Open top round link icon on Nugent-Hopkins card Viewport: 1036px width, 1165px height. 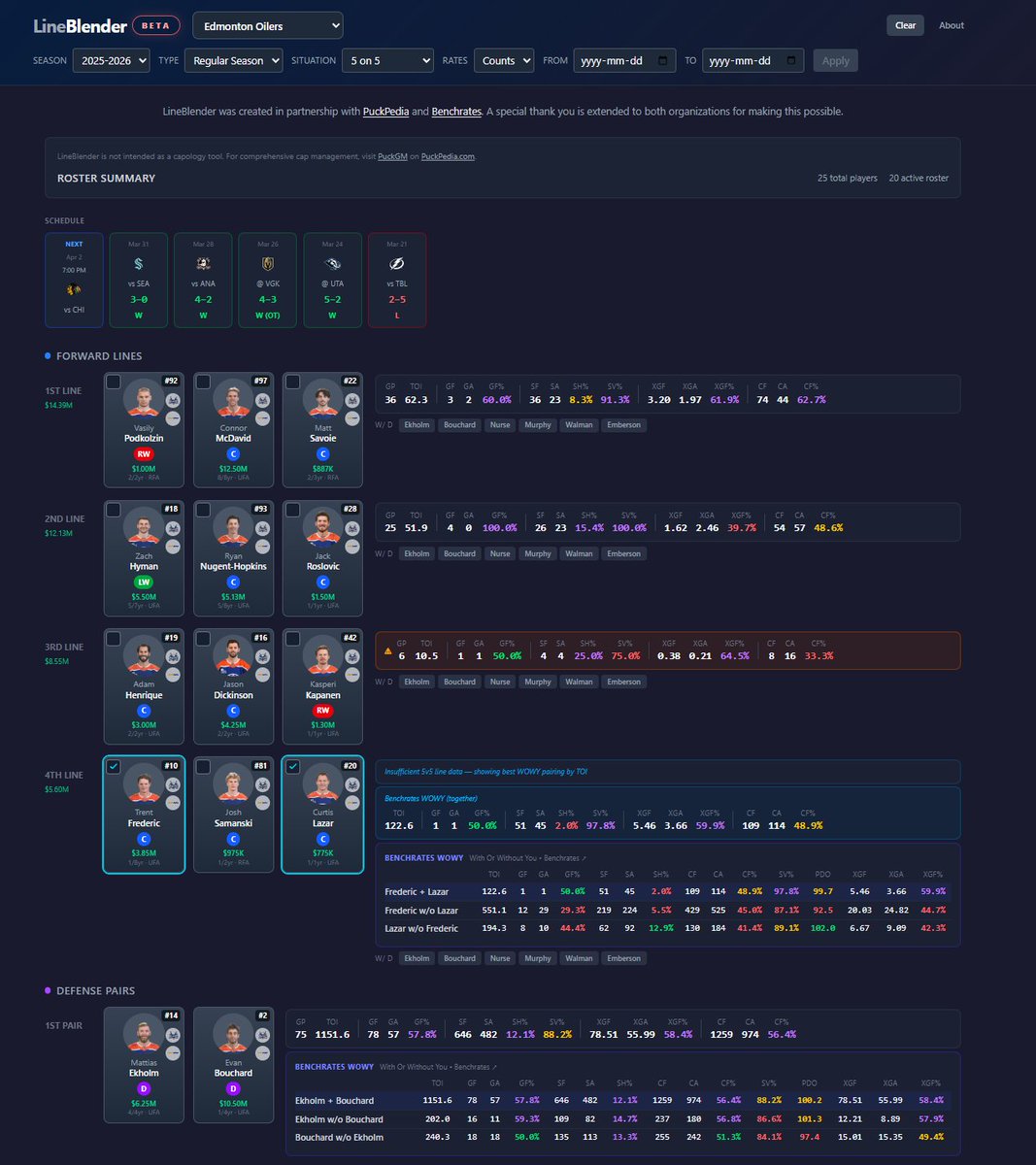[262, 528]
